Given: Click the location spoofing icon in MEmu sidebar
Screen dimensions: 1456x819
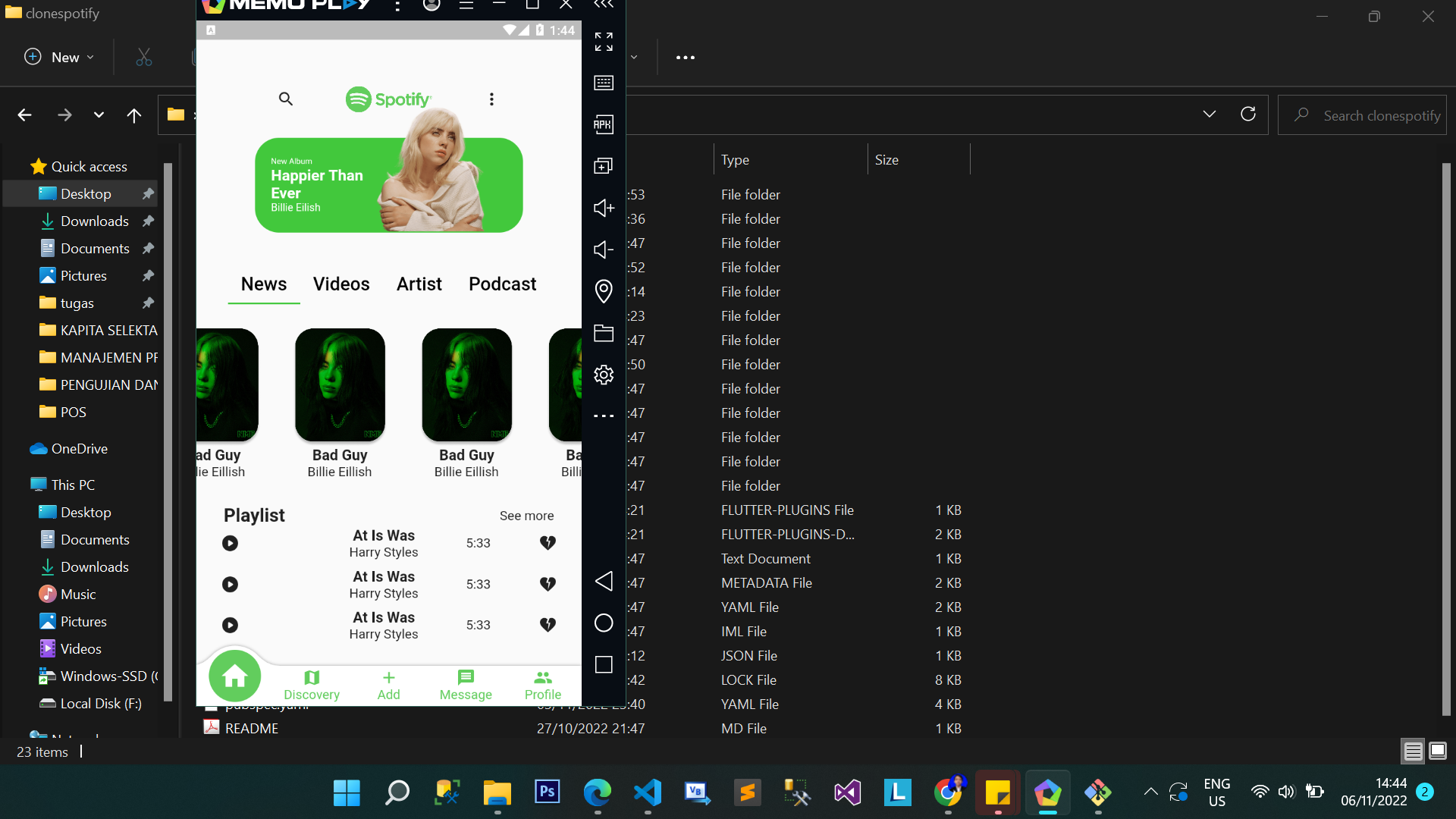Looking at the screenshot, I should (603, 291).
